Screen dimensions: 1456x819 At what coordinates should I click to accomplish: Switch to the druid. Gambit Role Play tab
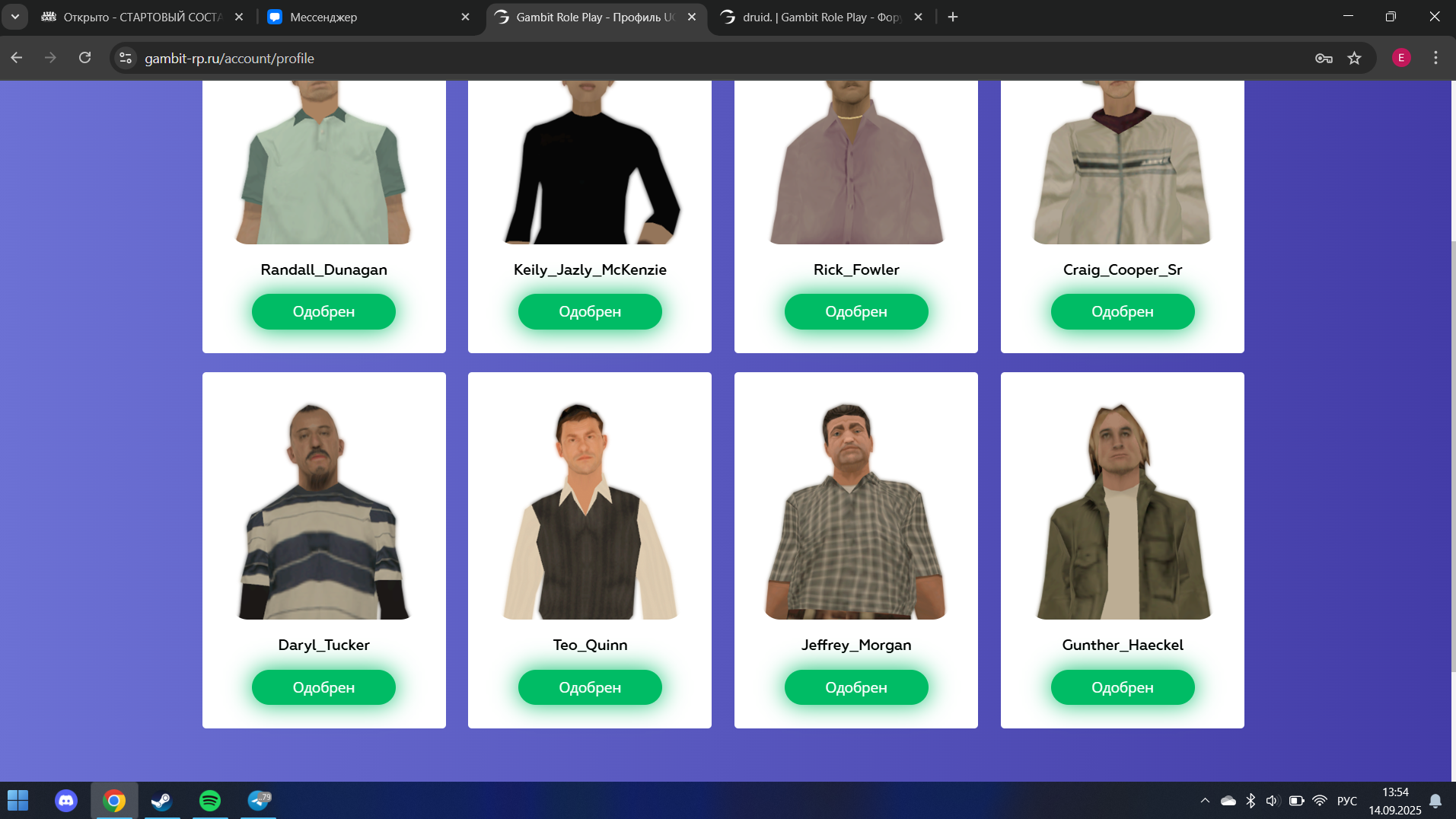coord(822,17)
